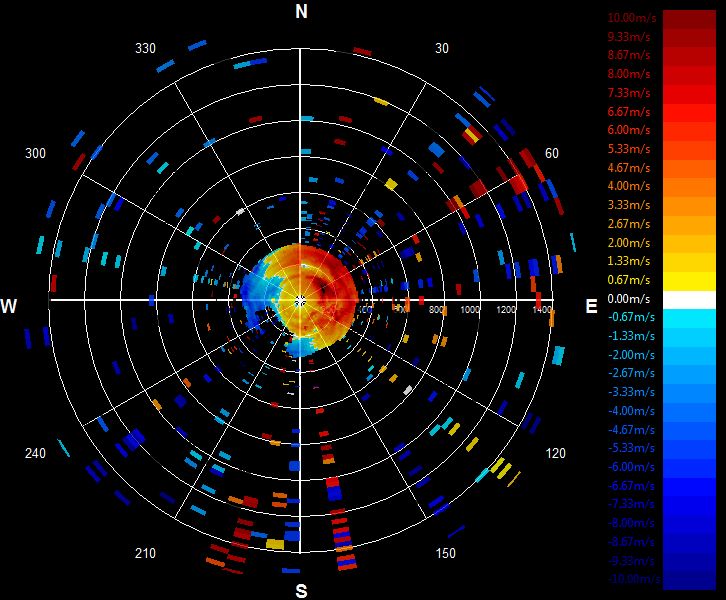Click the 0.67m/s yellow legend label
This screenshot has width=726, height=600.
coord(629,280)
